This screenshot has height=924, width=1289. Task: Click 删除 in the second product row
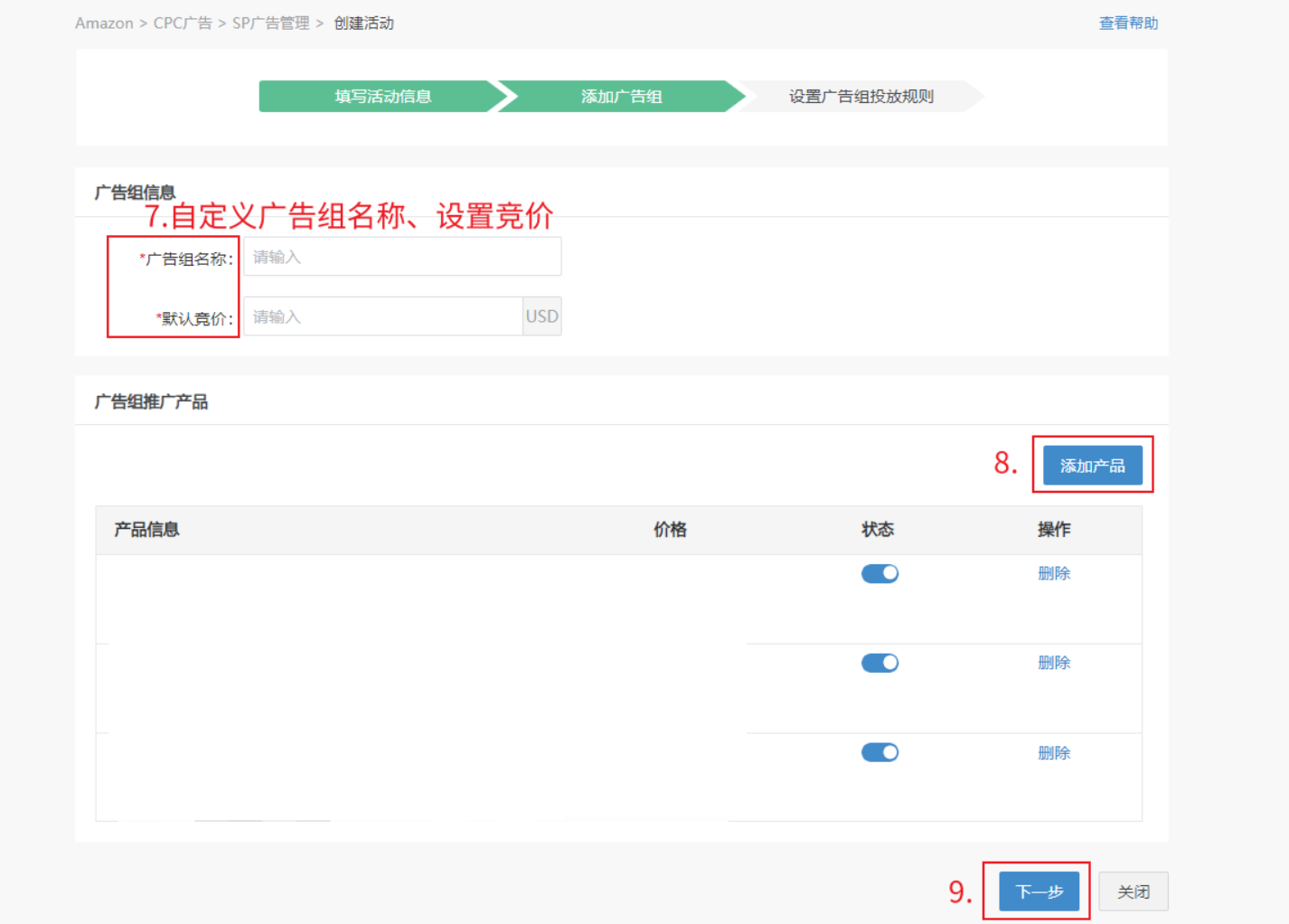pyautogui.click(x=1054, y=663)
